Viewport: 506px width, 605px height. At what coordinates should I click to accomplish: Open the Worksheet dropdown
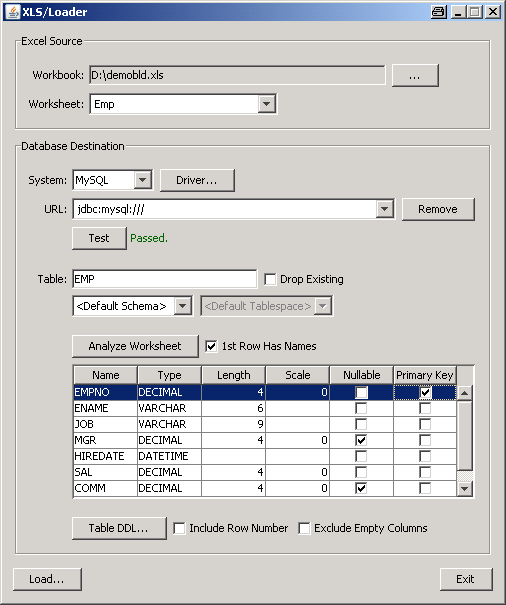coord(266,104)
